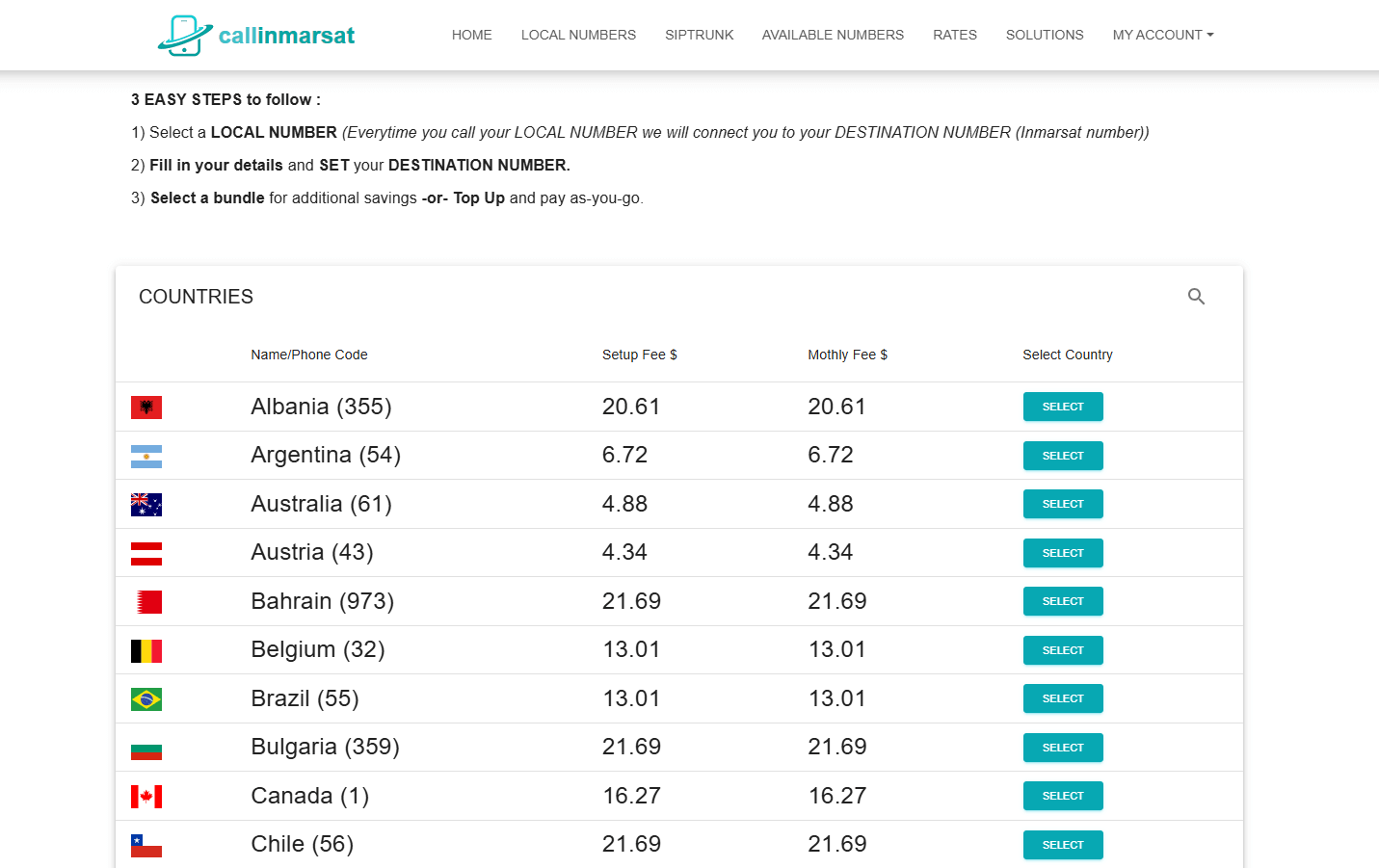
Task: Select Bahrain as country
Action: coord(1063,601)
